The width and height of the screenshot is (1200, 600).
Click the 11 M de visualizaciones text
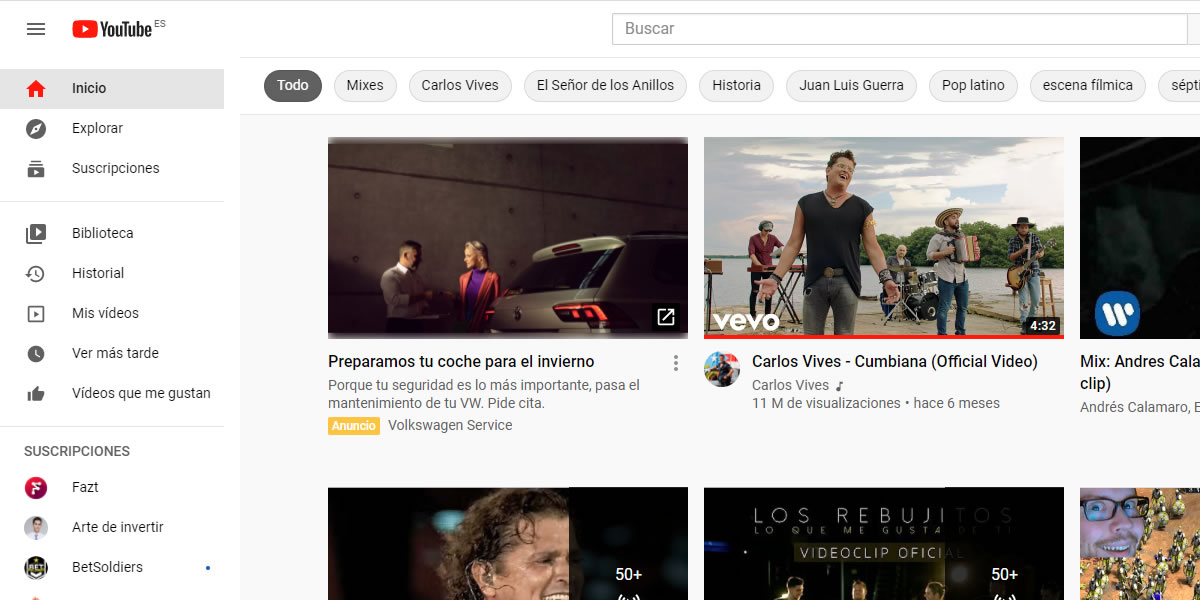826,403
